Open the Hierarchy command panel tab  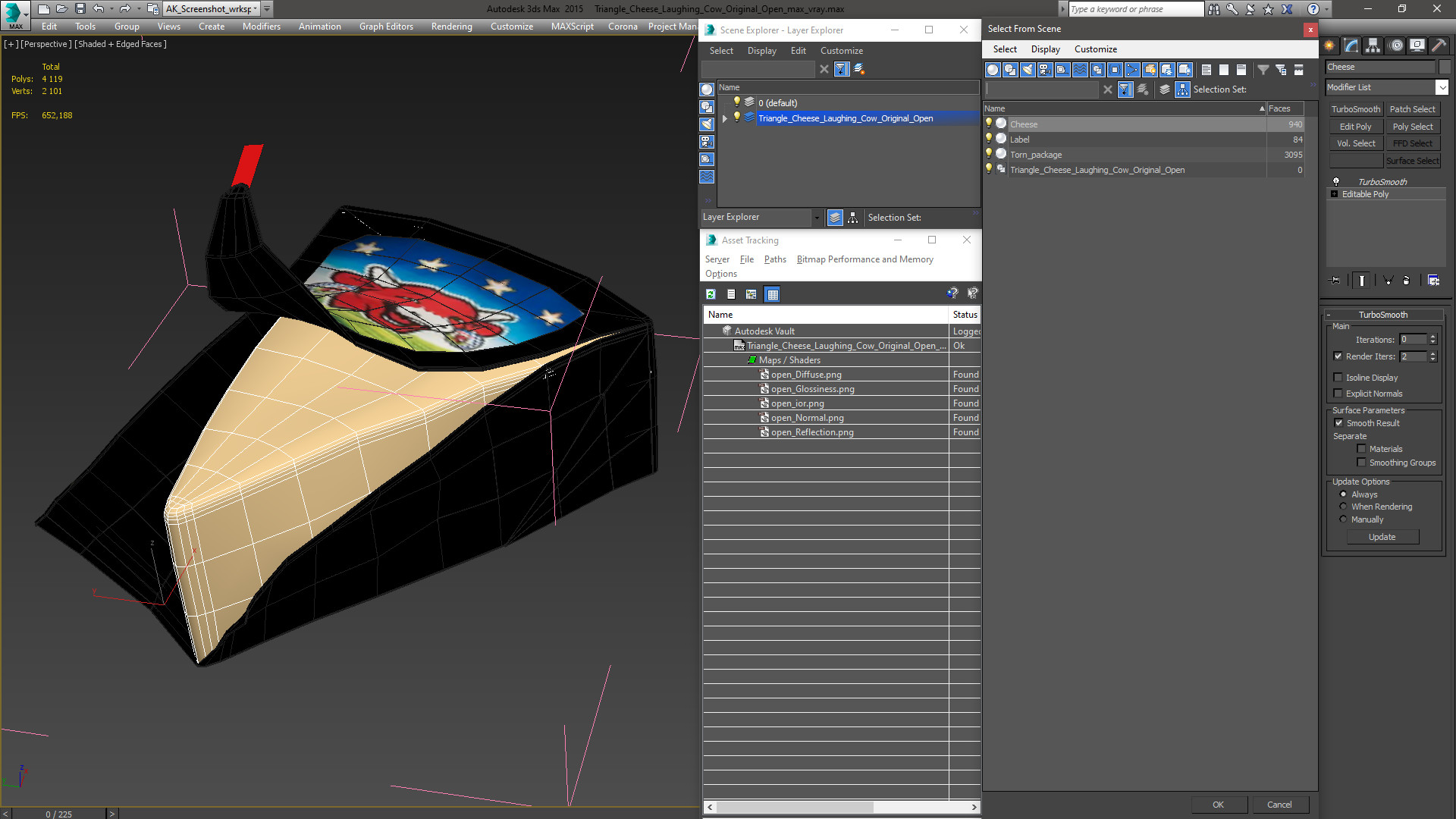point(1373,45)
